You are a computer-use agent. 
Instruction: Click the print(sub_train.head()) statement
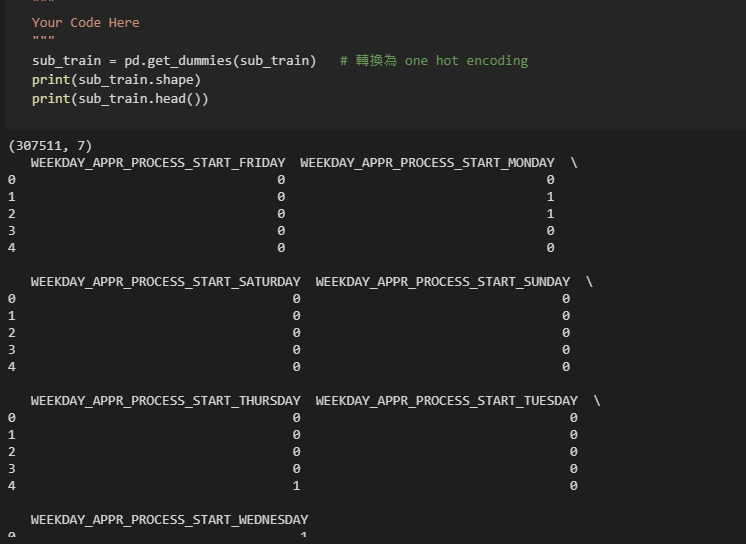click(x=120, y=98)
